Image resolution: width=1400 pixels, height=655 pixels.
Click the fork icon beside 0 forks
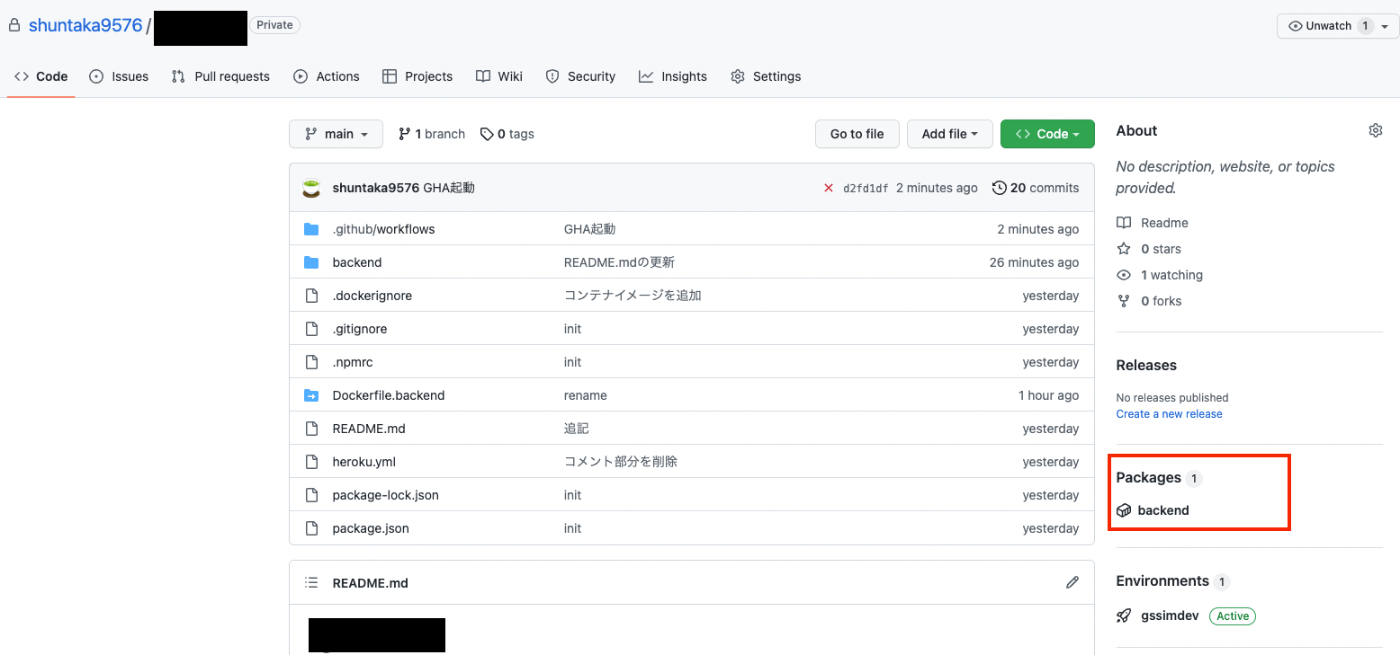tap(1124, 301)
